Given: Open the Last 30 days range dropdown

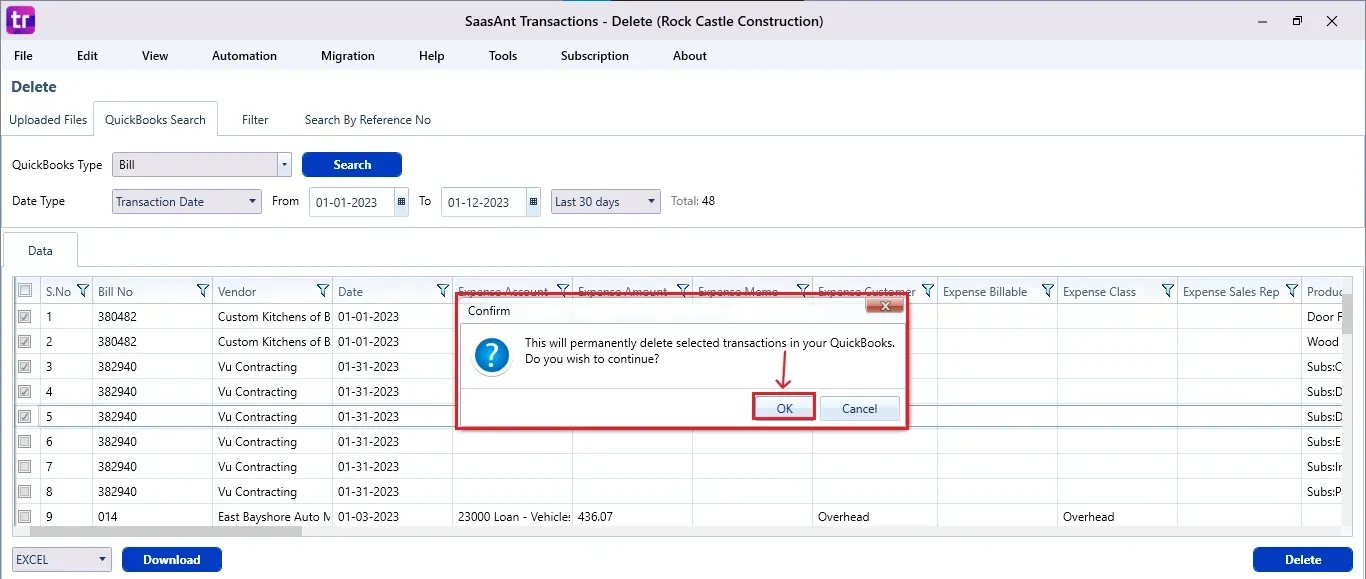Looking at the screenshot, I should [651, 202].
